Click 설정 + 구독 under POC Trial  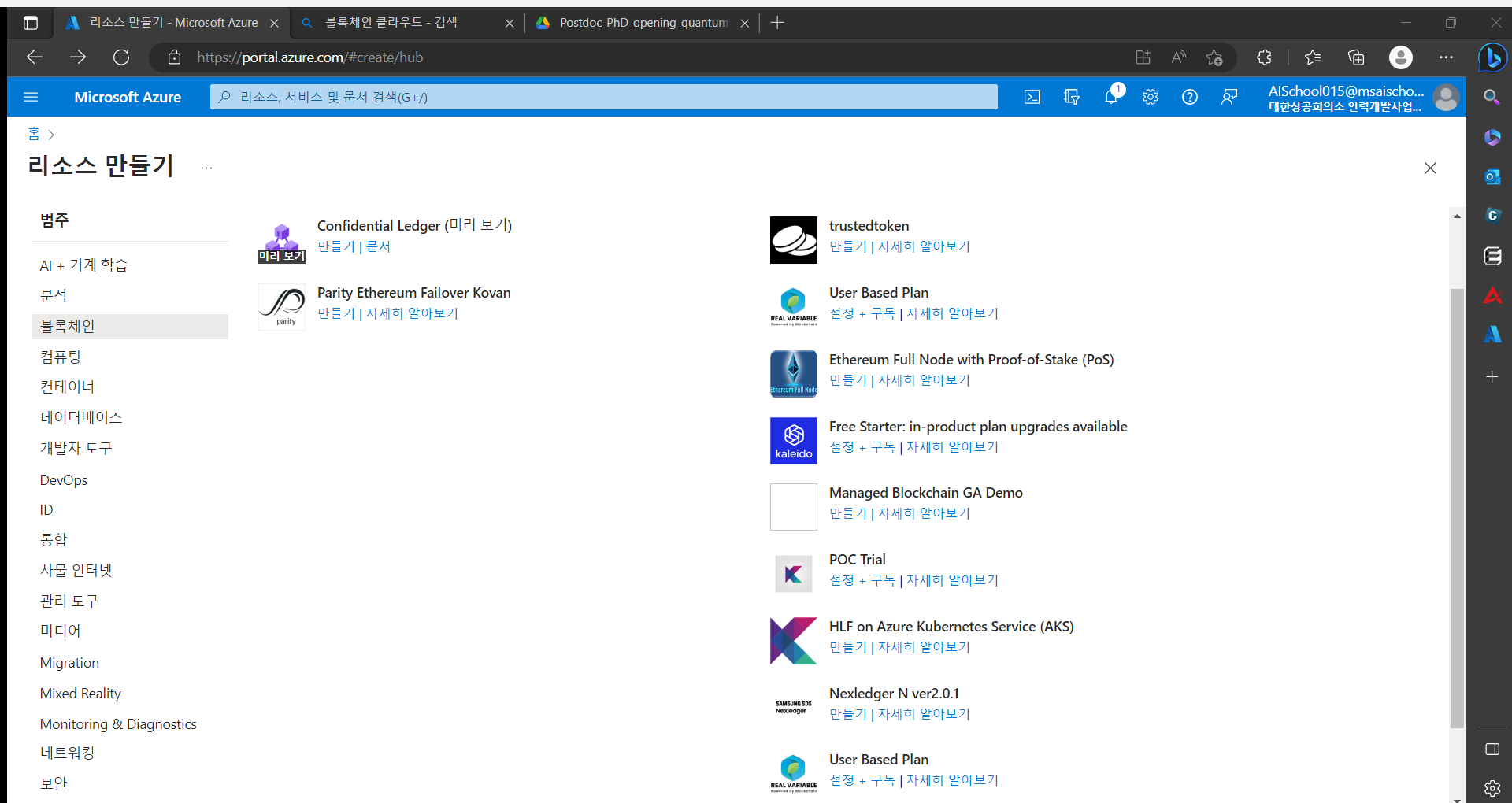[862, 580]
